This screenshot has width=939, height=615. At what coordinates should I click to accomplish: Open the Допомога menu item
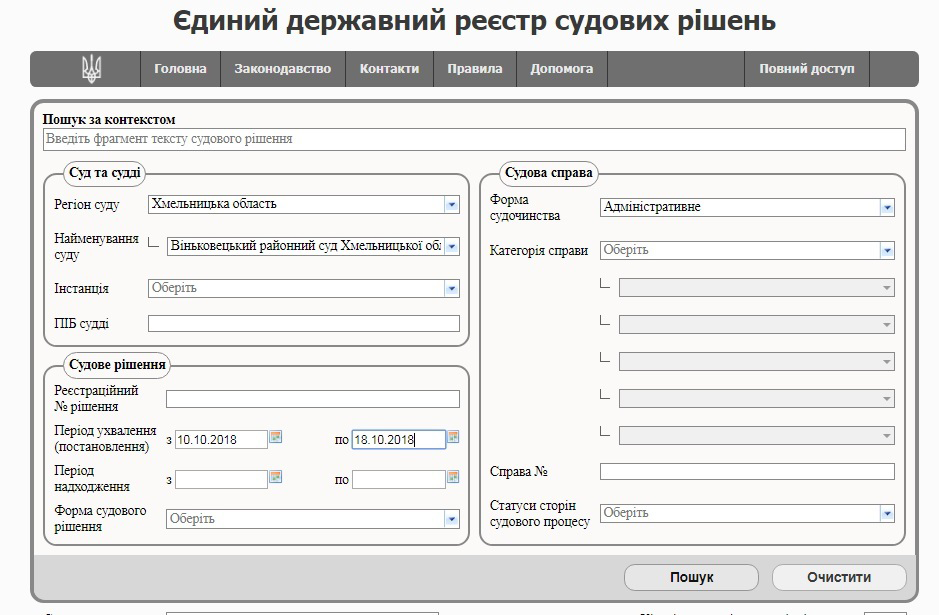(561, 69)
